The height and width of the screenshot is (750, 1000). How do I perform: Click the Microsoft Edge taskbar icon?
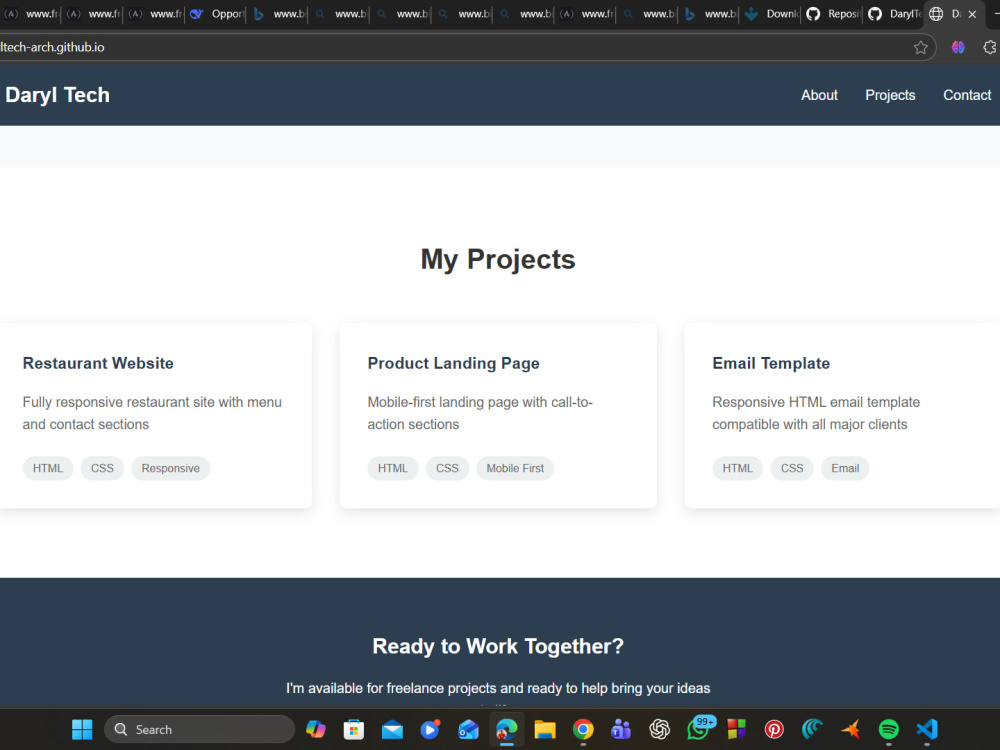pos(506,729)
